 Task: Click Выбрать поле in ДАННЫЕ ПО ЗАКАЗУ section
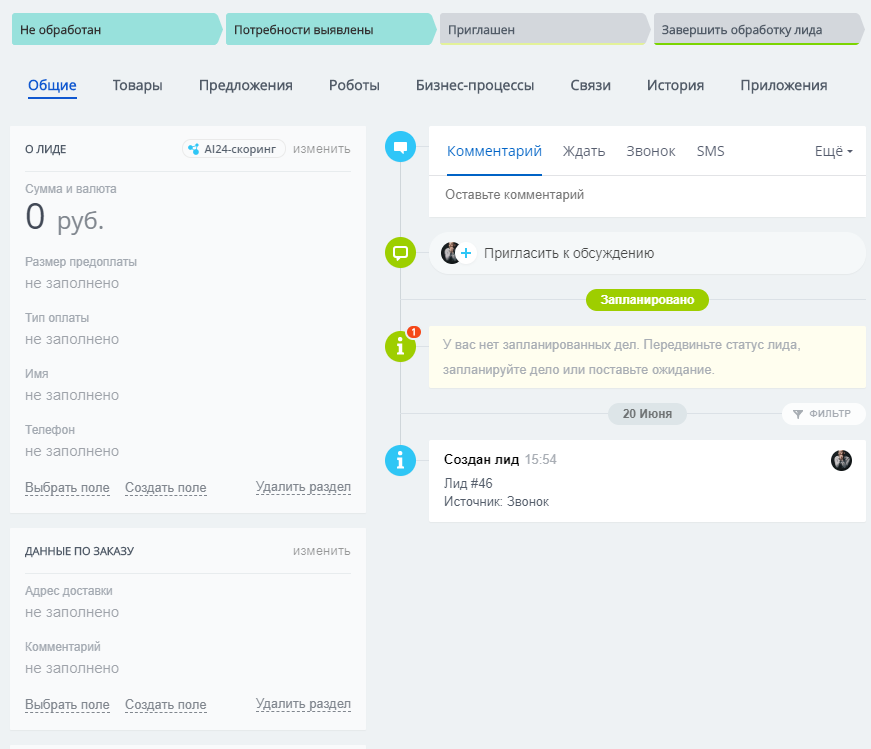click(67, 705)
